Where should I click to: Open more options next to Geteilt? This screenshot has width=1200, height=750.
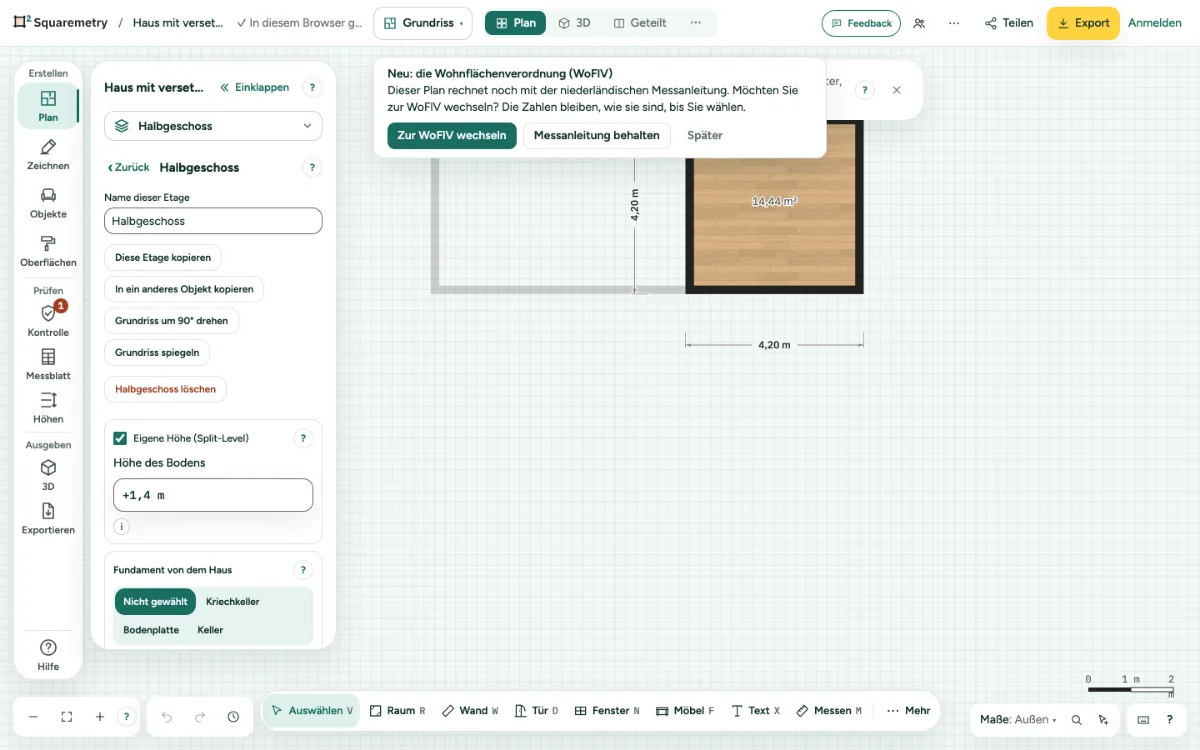tap(696, 23)
